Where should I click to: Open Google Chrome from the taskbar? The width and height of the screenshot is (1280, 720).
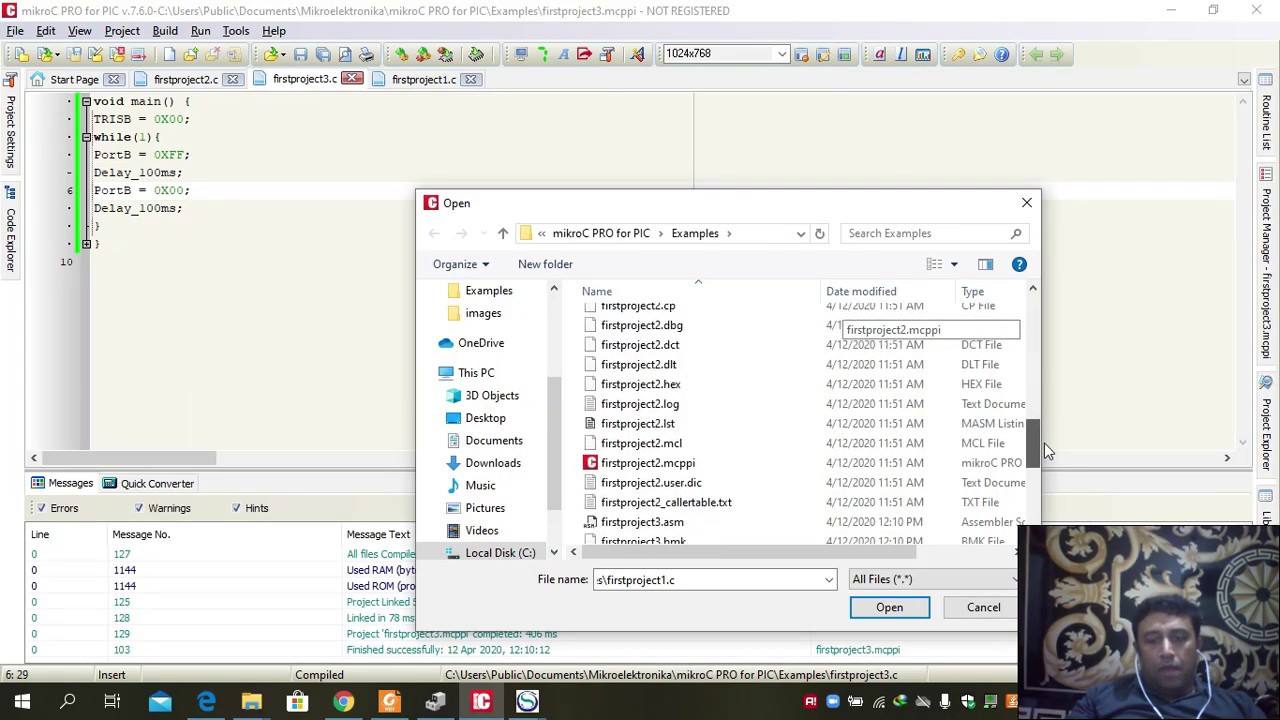(x=343, y=702)
